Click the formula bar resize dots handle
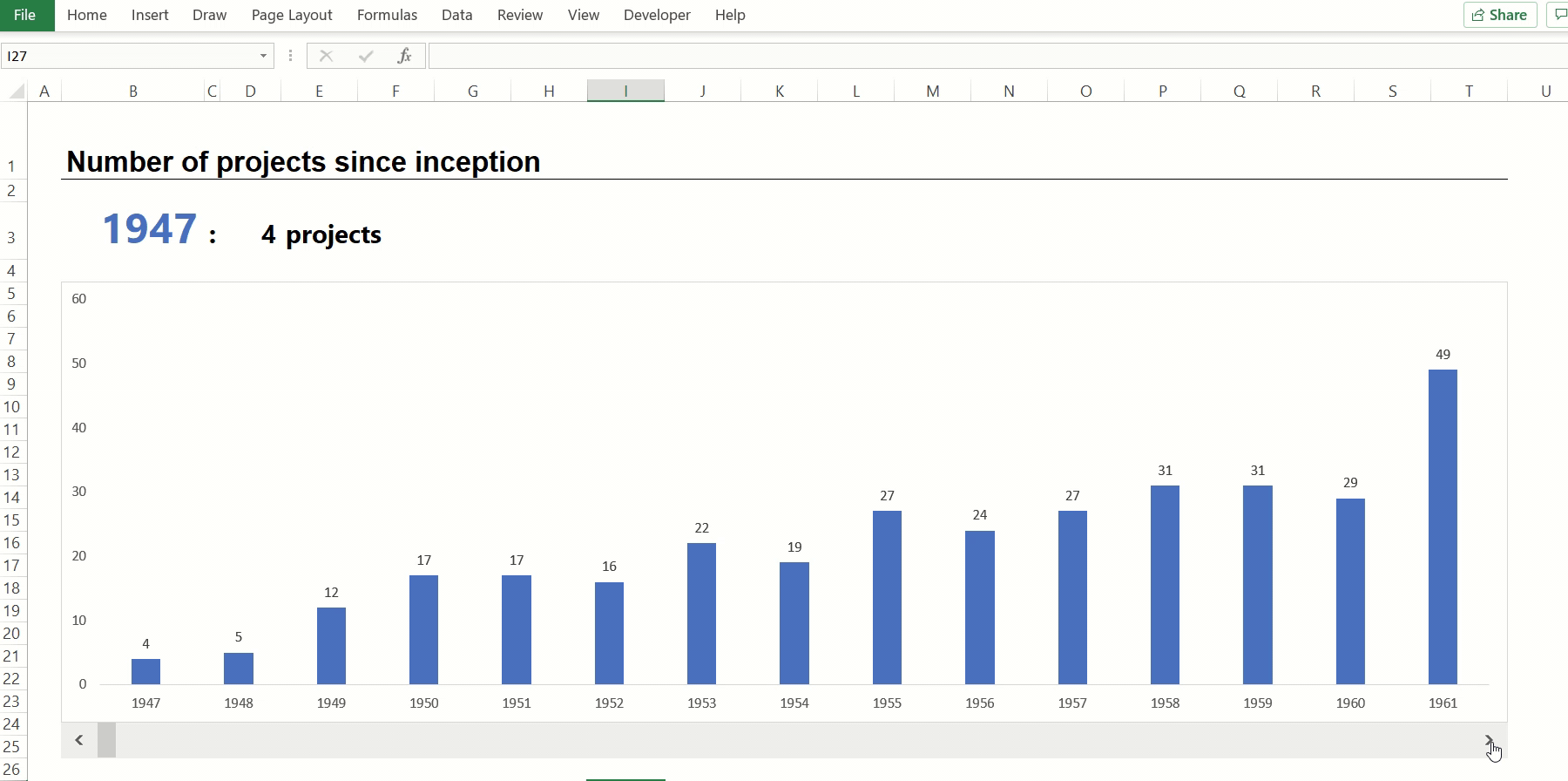 [x=290, y=56]
